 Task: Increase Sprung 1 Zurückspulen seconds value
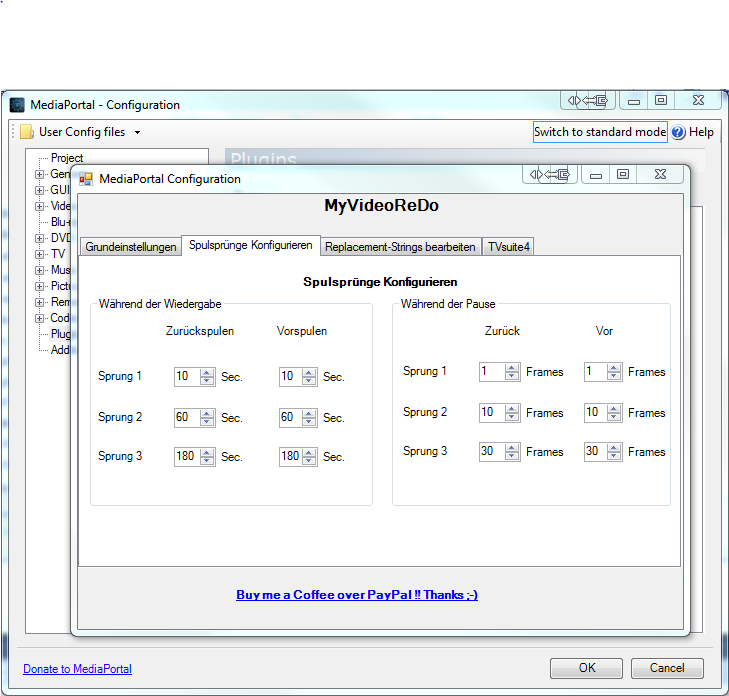pyautogui.click(x=207, y=372)
